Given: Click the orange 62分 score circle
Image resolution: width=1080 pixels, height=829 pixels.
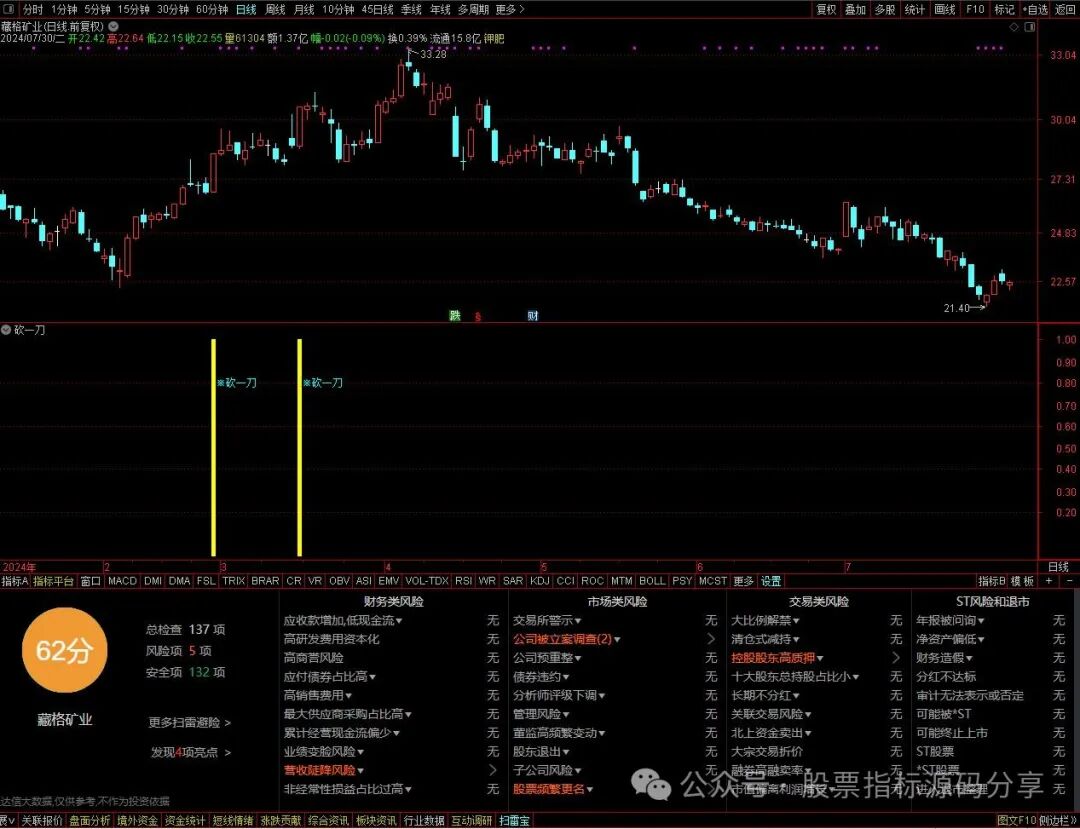Looking at the screenshot, I should point(65,650).
